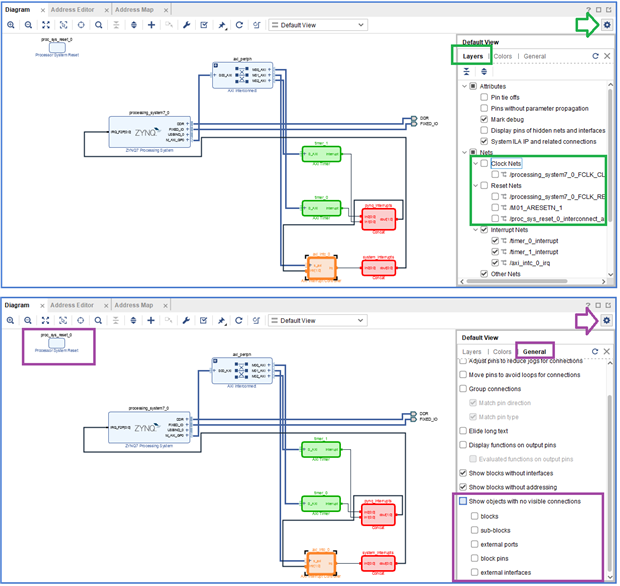Collapse the Attributes tree node
This screenshot has height=586, width=620.
coord(464,87)
